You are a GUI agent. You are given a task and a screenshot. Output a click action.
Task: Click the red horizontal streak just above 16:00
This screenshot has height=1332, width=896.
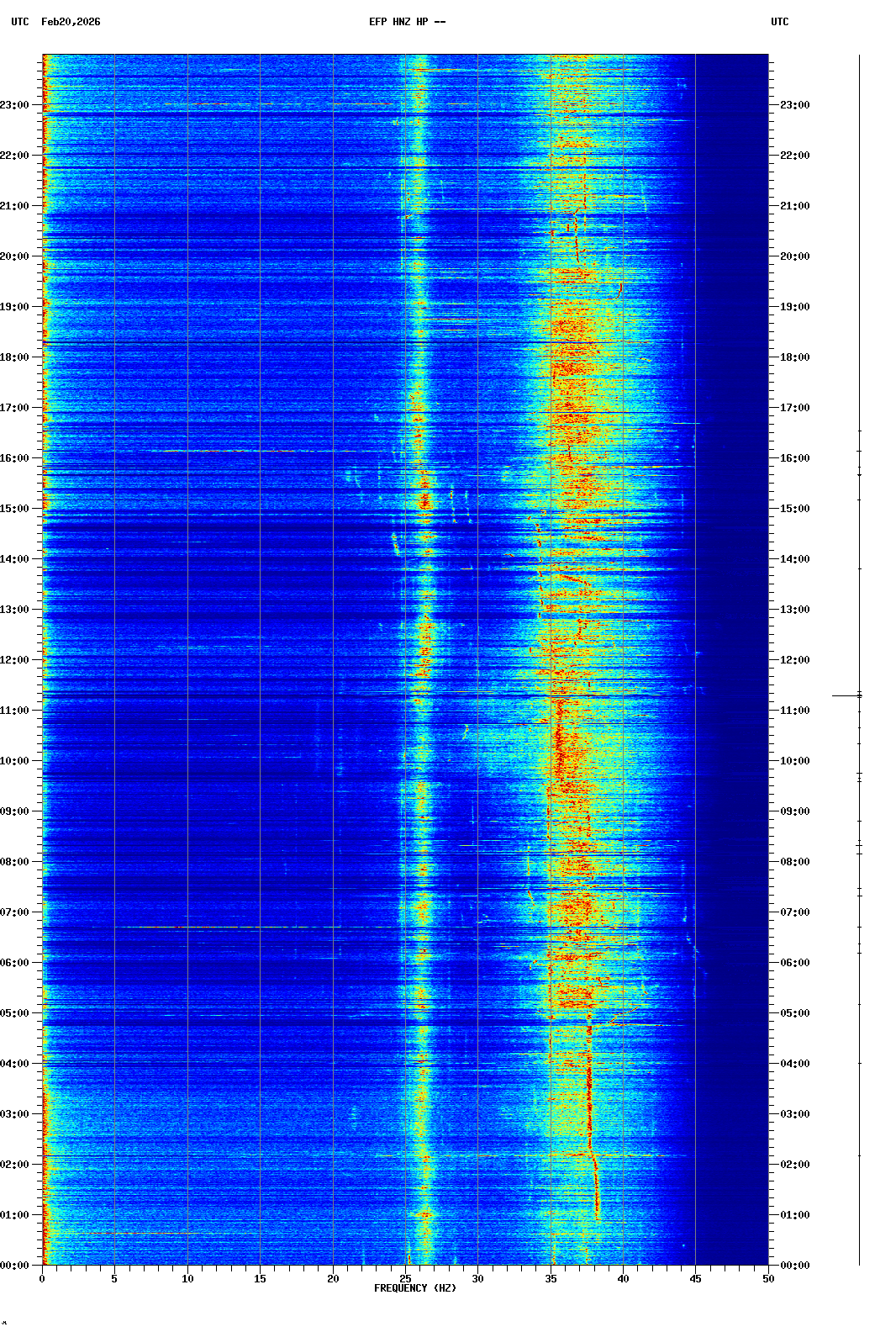point(223,451)
